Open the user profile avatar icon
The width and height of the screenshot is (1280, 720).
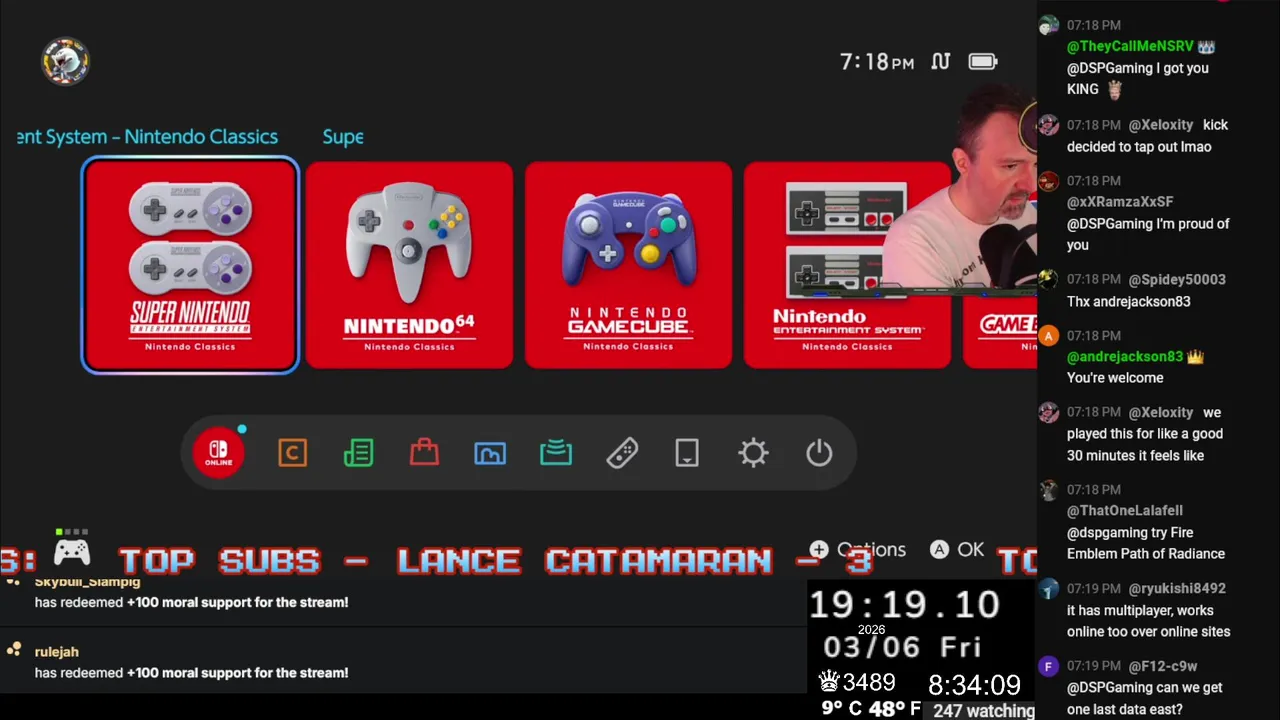(x=66, y=62)
